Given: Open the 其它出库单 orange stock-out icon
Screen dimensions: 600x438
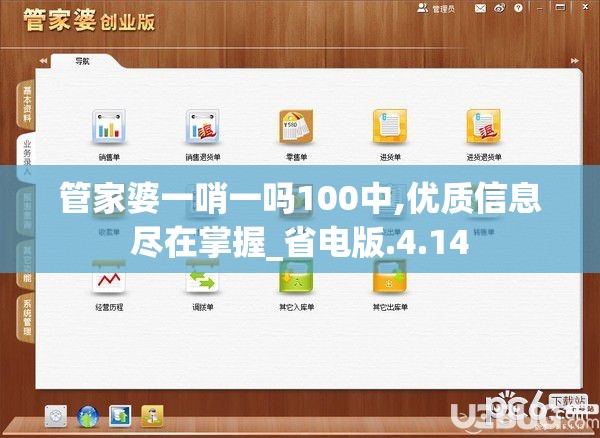Looking at the screenshot, I should (390, 277).
